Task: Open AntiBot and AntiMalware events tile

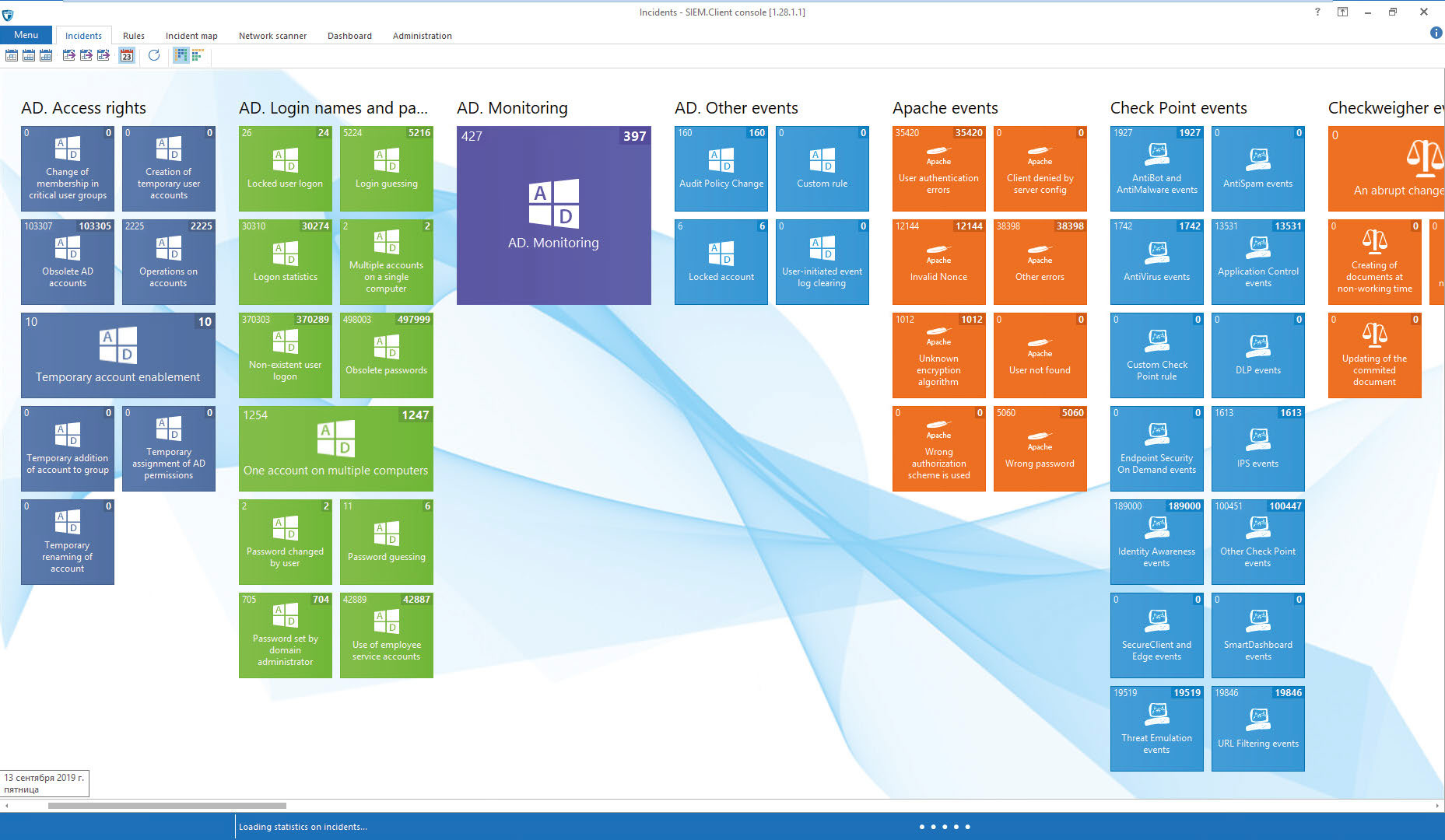Action: click(x=1157, y=169)
